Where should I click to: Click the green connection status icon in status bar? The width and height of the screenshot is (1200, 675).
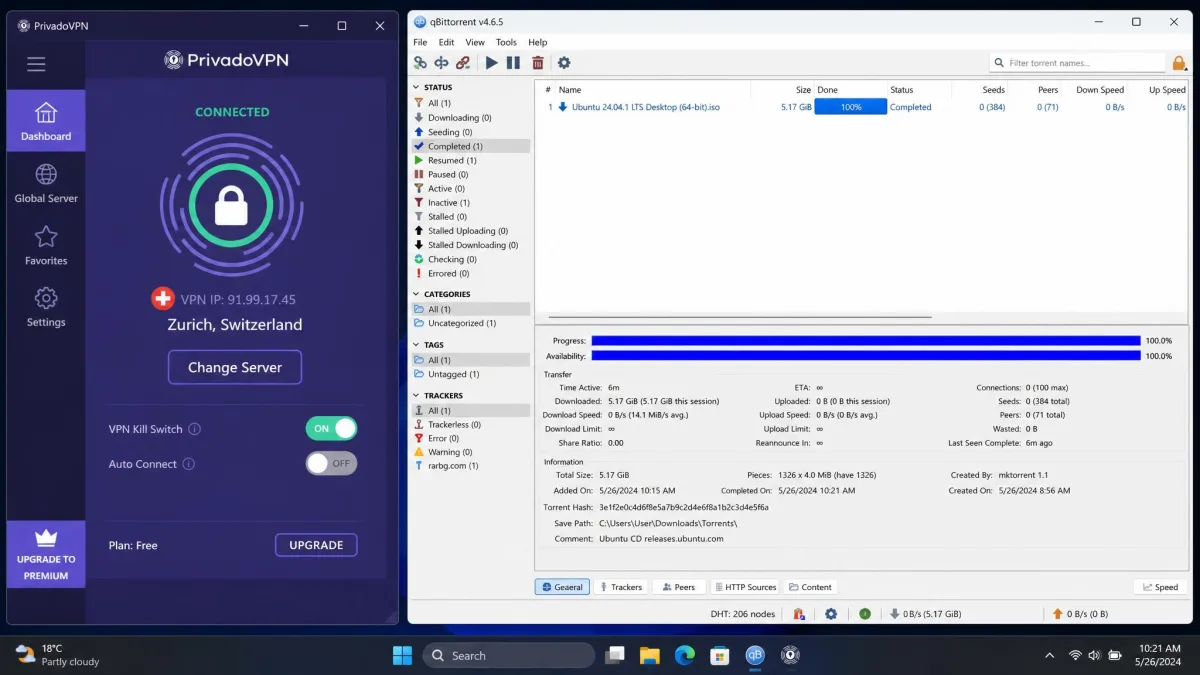(x=865, y=614)
